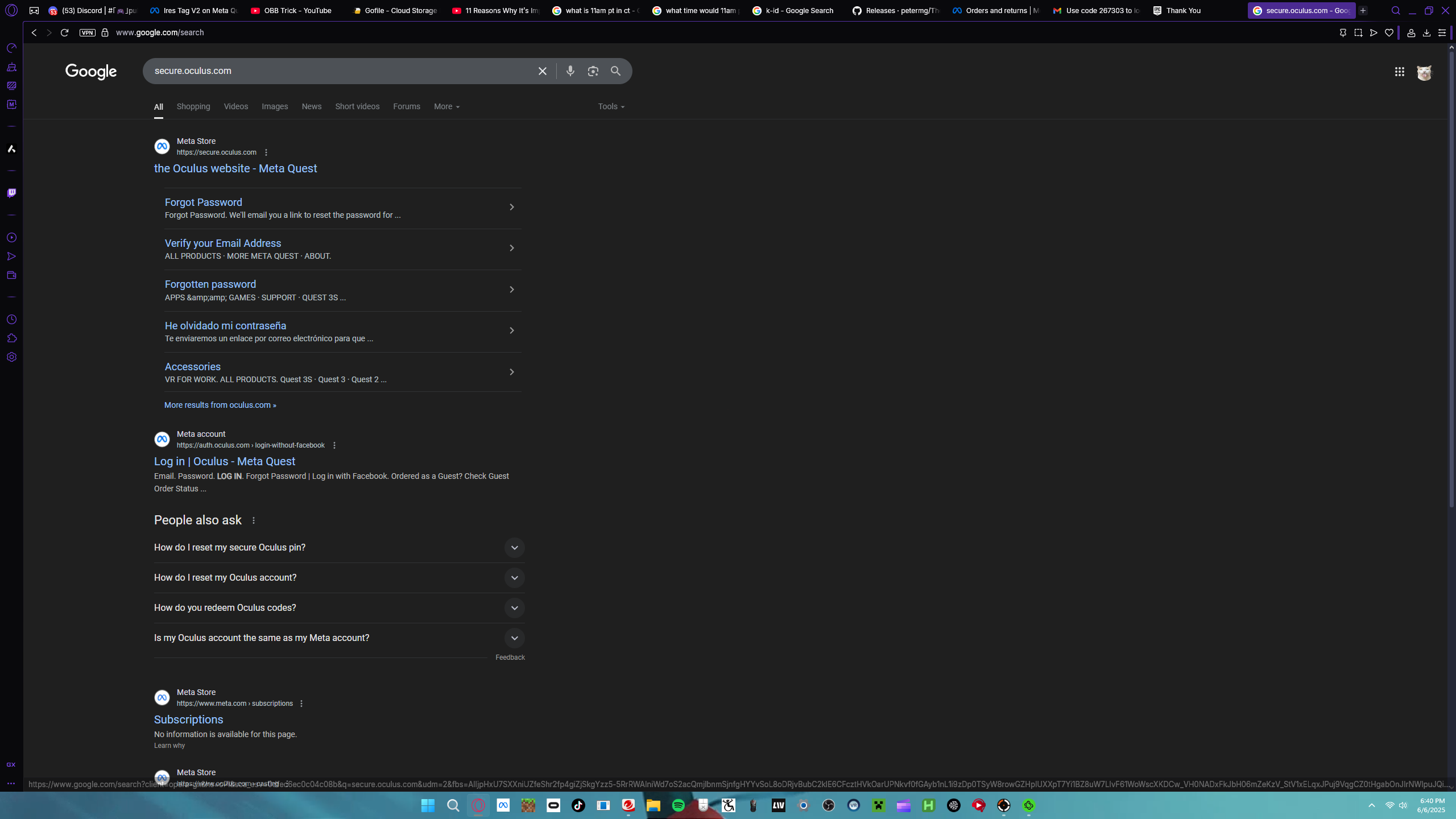Image resolution: width=1456 pixels, height=819 pixels.
Task: Expand 'Is my Oculus account the same' question
Action: pyautogui.click(x=339, y=638)
